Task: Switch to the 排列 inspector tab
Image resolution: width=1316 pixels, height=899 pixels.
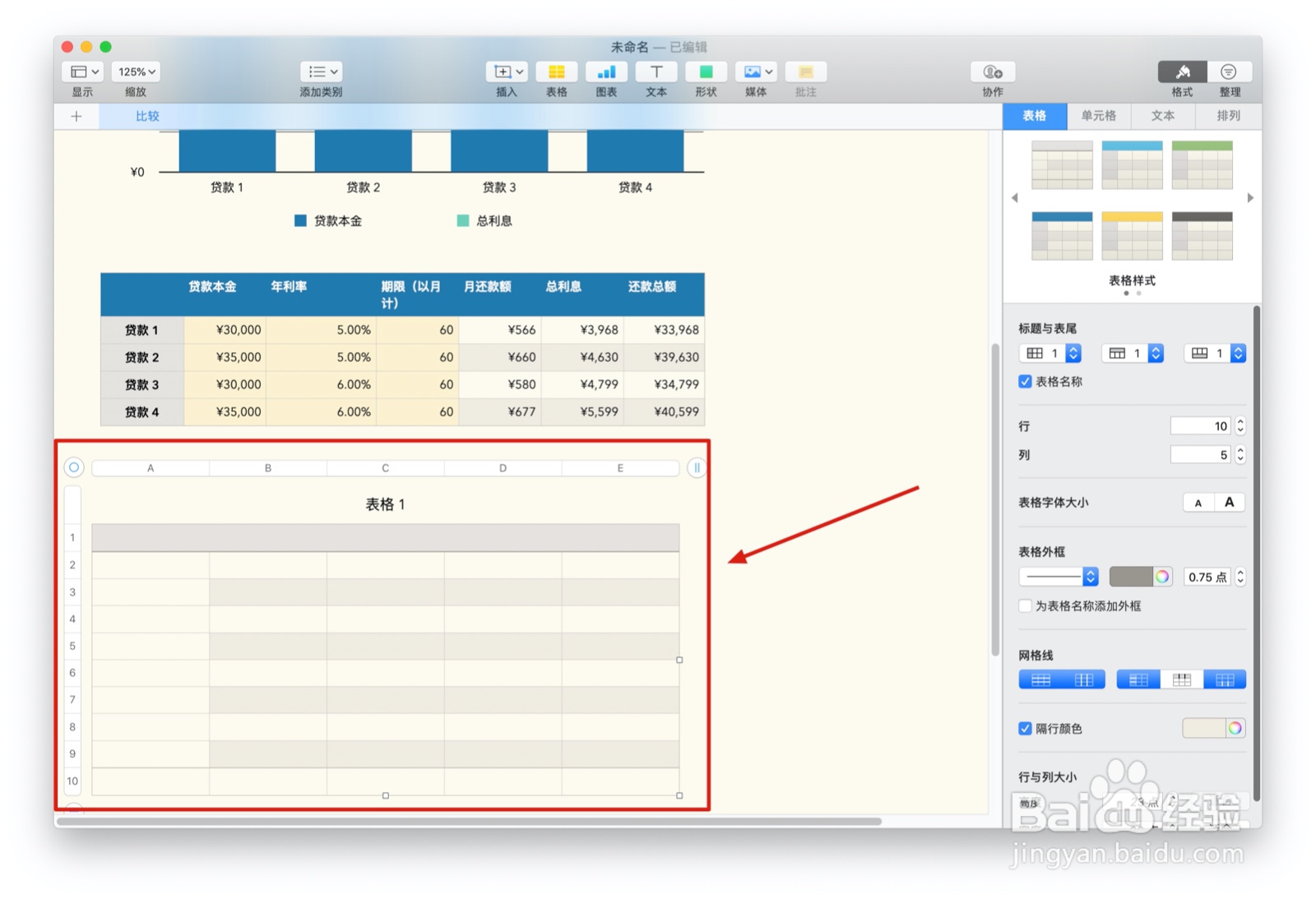Action: pos(1228,116)
